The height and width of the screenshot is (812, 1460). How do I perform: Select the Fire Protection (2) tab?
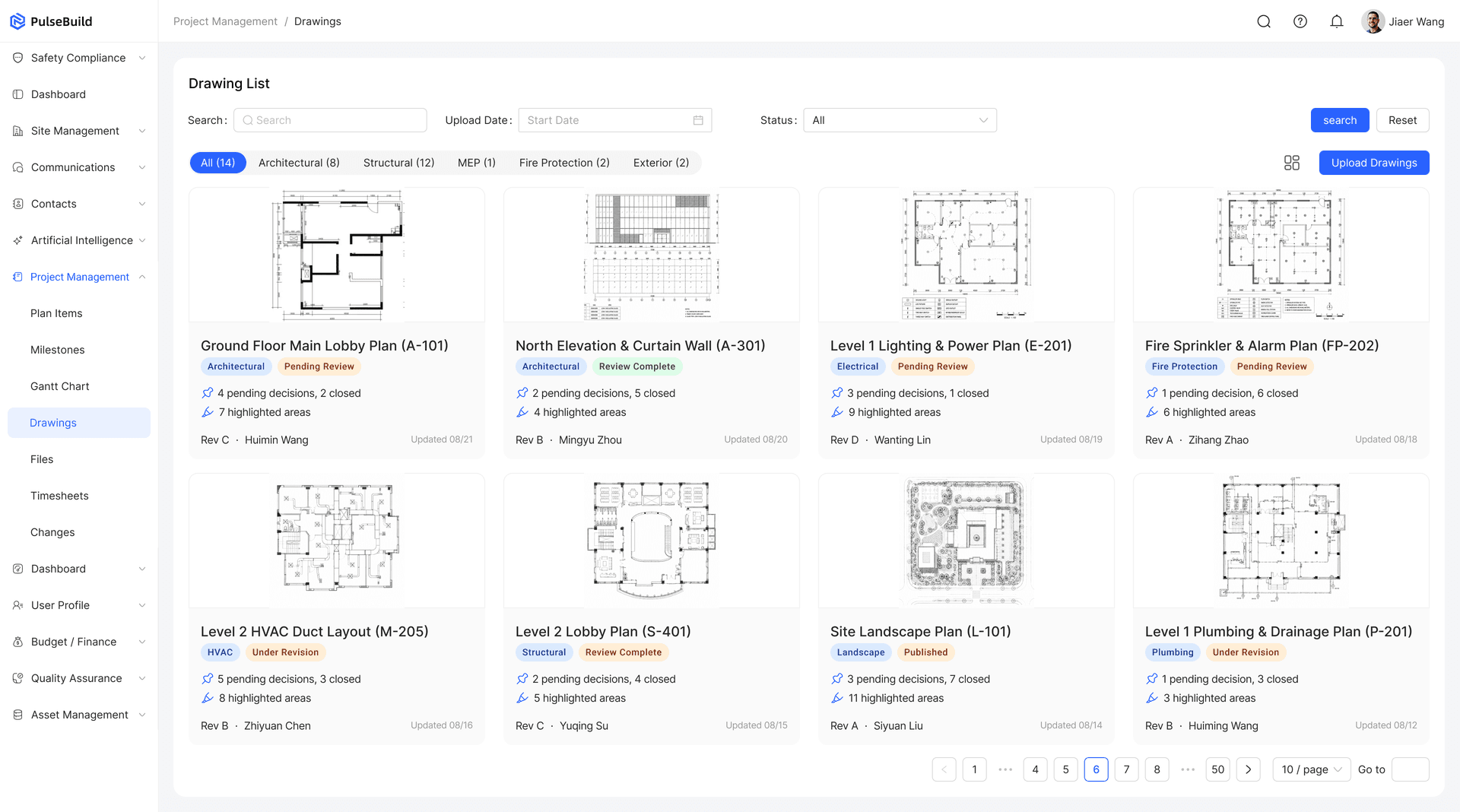564,163
